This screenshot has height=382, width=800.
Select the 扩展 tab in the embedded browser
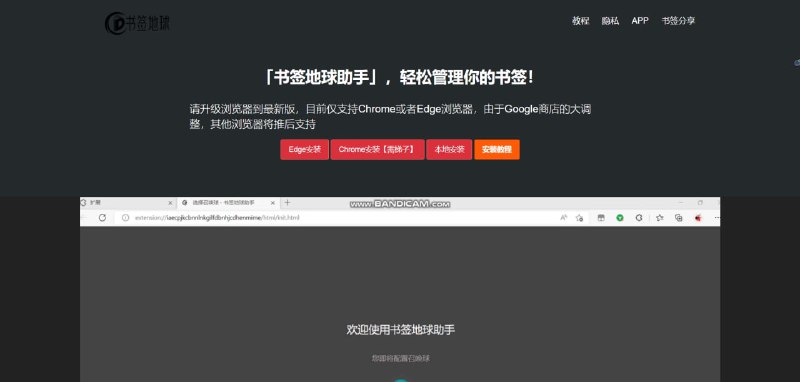(x=128, y=203)
